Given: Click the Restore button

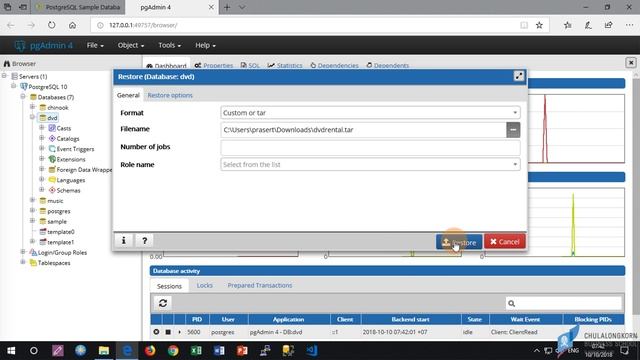Looking at the screenshot, I should tap(459, 242).
